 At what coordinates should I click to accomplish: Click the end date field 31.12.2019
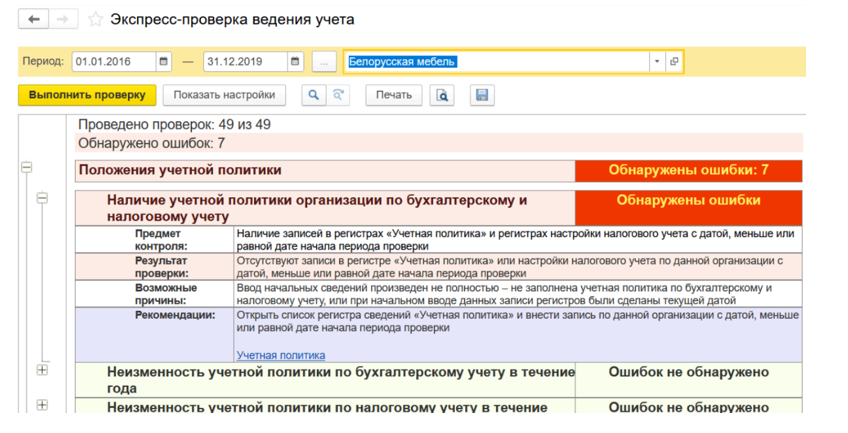(246, 62)
